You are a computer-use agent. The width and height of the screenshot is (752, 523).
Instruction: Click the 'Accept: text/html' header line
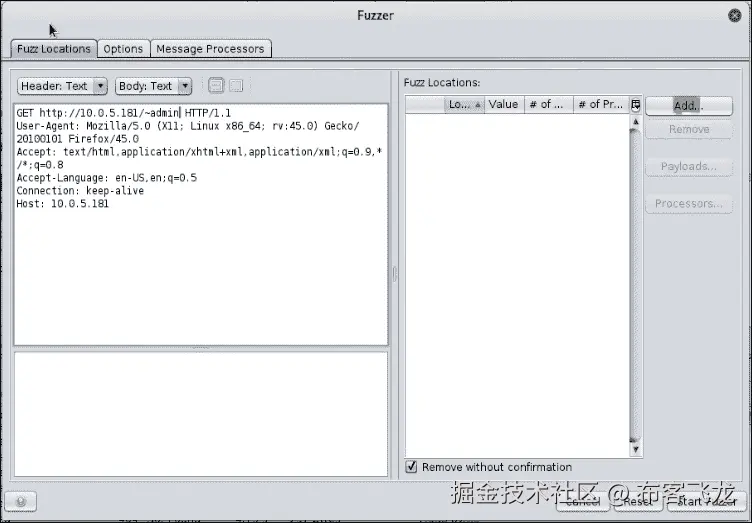(199, 158)
